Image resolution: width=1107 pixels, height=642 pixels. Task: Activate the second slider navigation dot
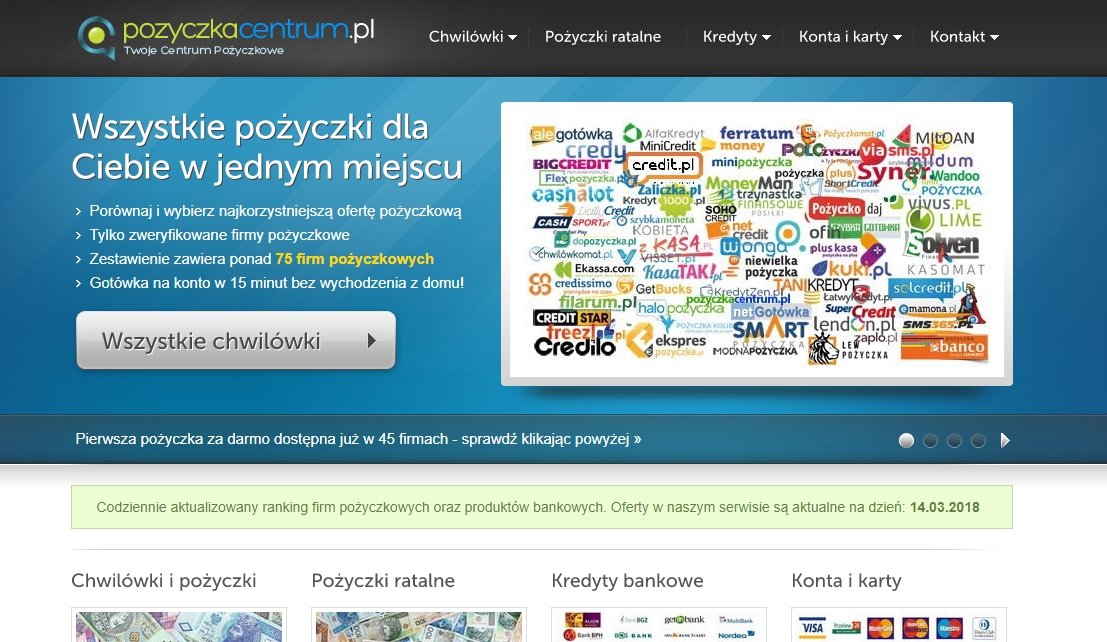930,440
